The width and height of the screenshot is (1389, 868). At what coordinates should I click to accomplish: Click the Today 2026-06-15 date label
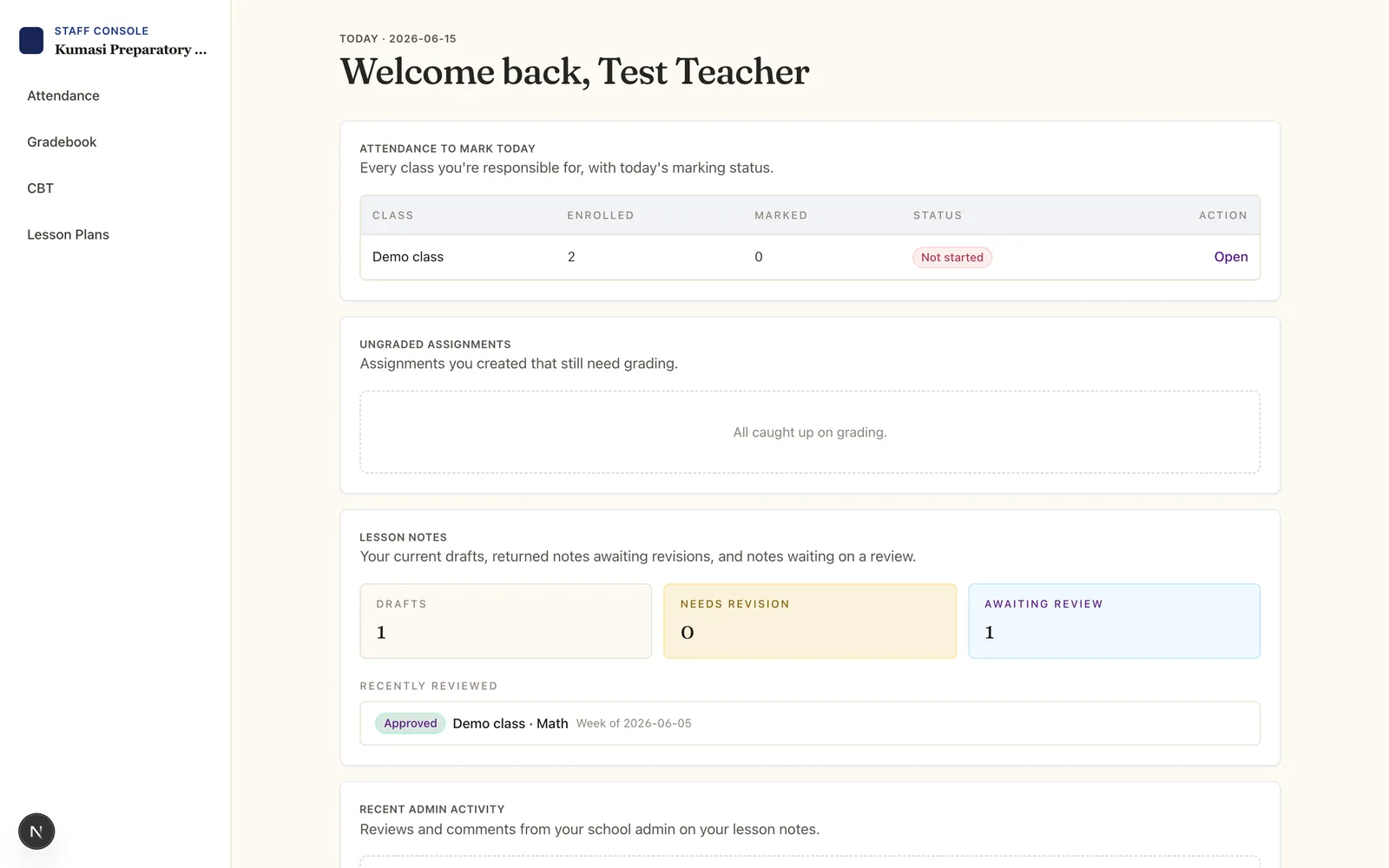tap(398, 39)
